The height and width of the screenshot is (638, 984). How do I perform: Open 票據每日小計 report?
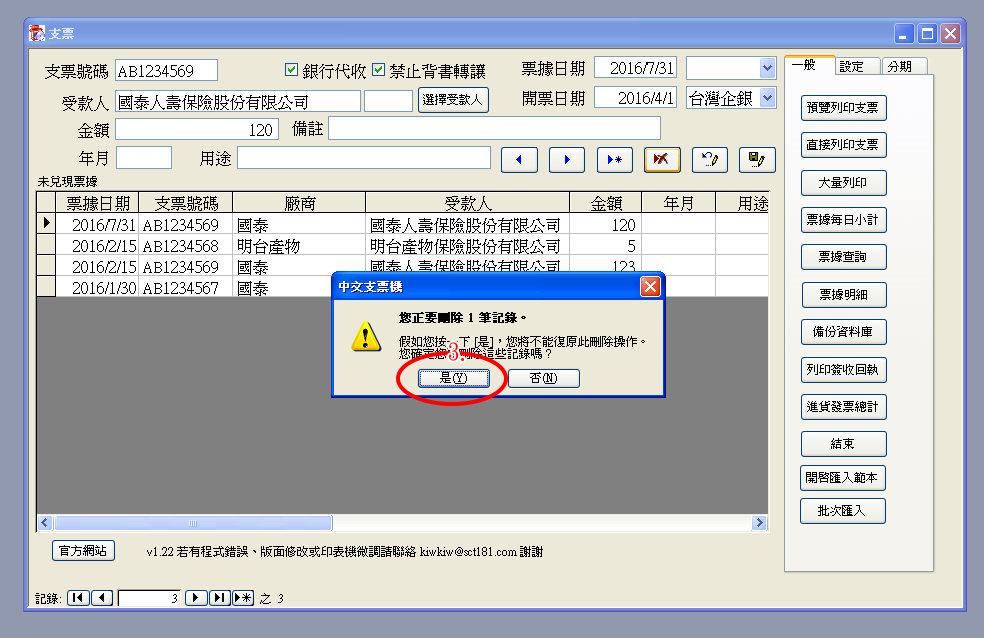(x=843, y=220)
